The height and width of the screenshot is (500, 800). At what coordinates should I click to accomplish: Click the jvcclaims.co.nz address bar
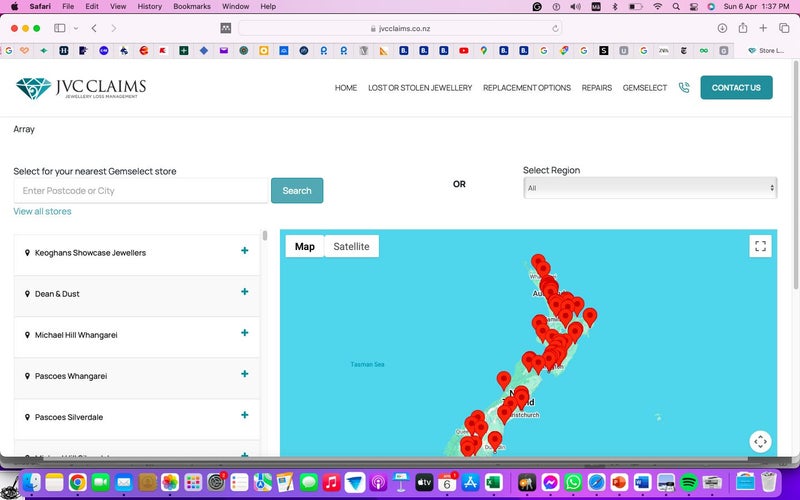pos(401,29)
